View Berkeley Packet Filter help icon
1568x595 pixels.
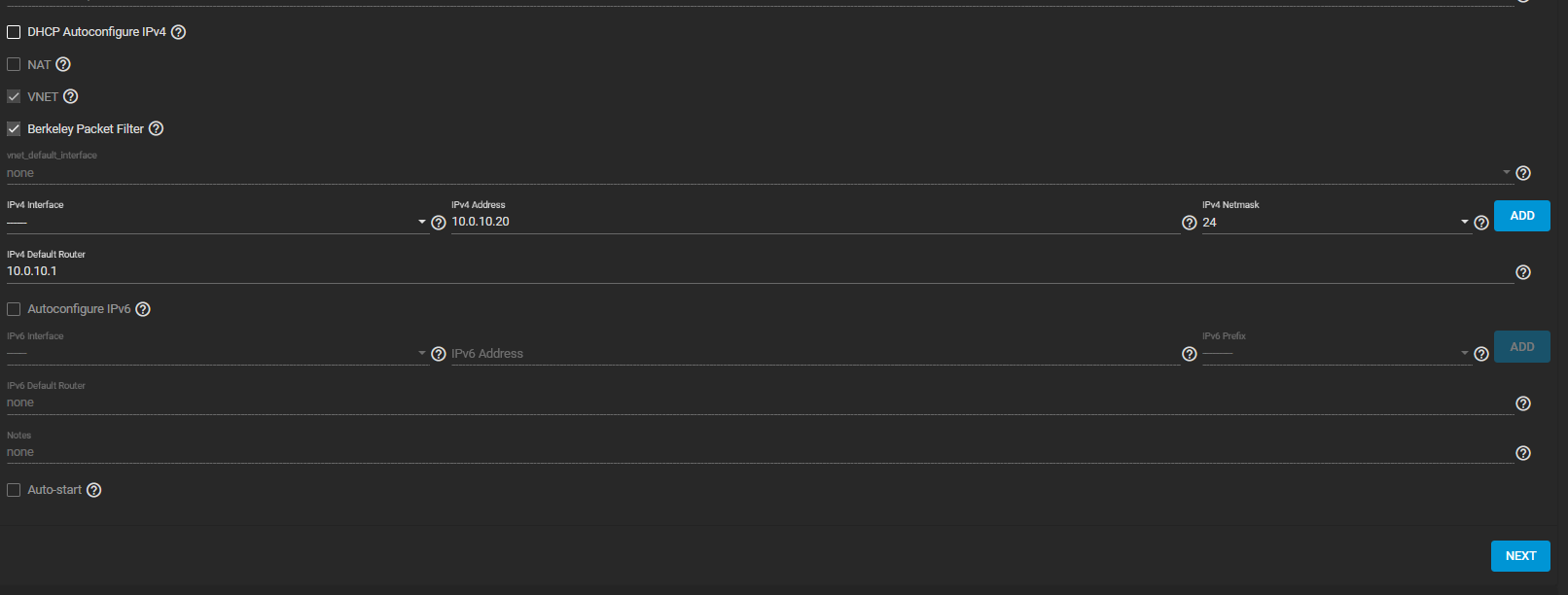156,128
